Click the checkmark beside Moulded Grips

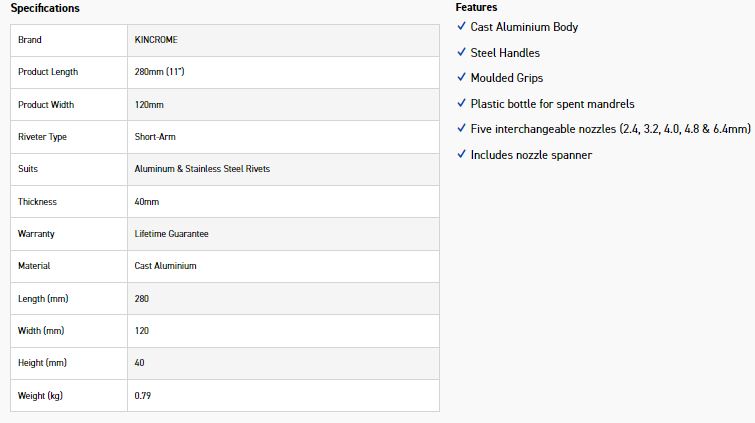pos(461,77)
